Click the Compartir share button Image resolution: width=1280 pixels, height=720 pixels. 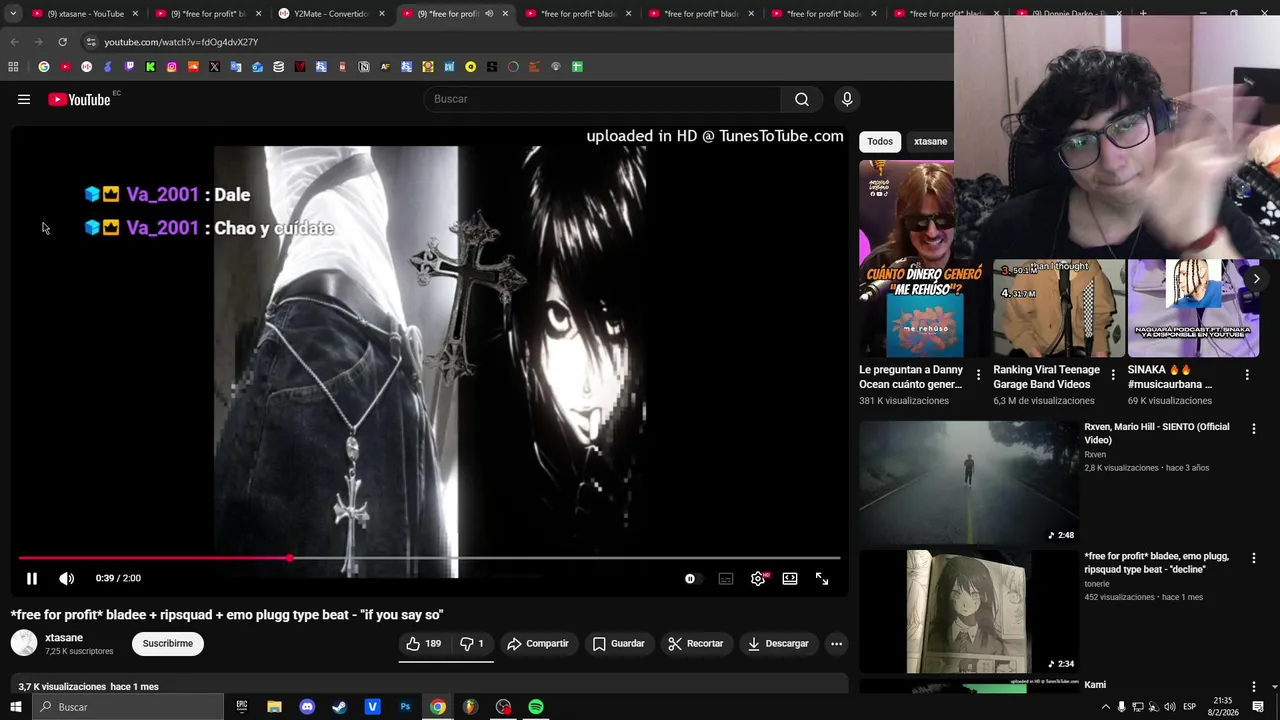(x=538, y=643)
